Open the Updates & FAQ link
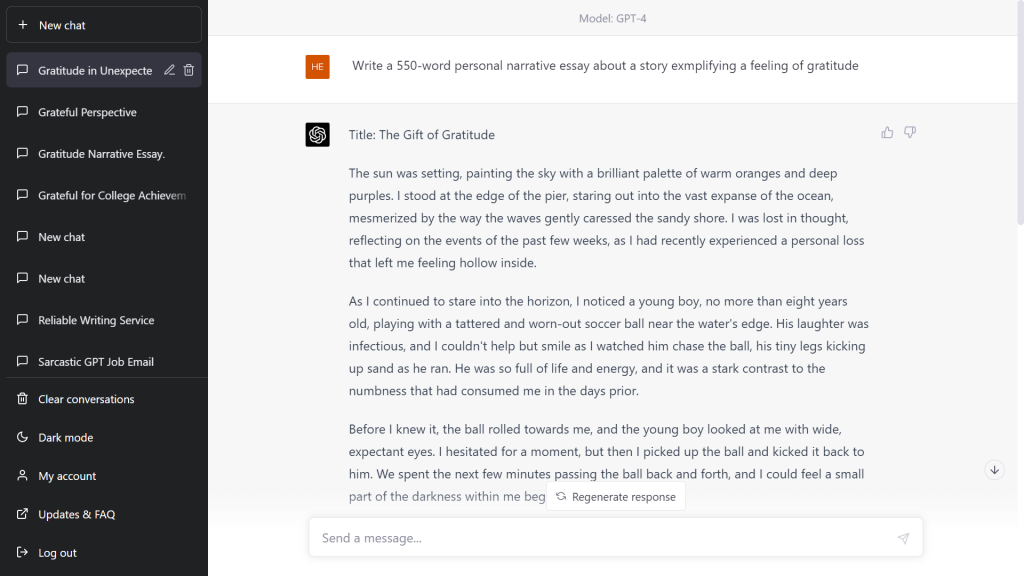Viewport: 1024px width, 576px height. 76,514
